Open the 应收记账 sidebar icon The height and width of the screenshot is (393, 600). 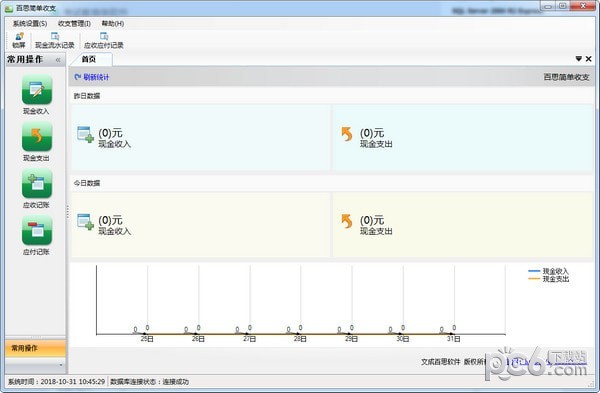37,184
